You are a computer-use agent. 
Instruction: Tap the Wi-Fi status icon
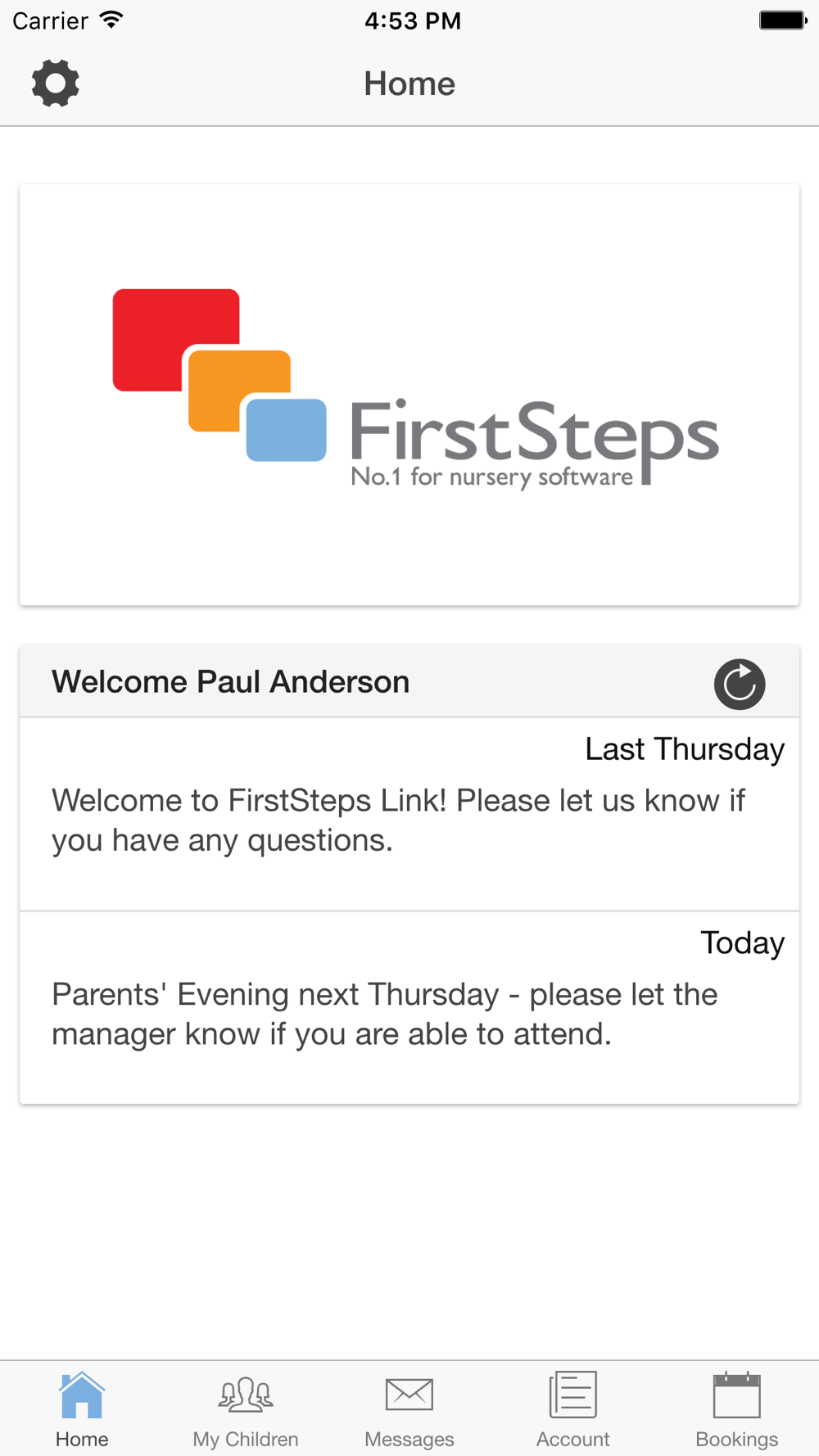(111, 20)
